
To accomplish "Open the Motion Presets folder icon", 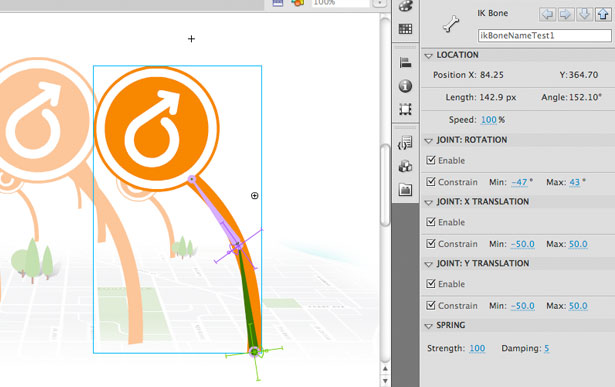I will point(405,190).
